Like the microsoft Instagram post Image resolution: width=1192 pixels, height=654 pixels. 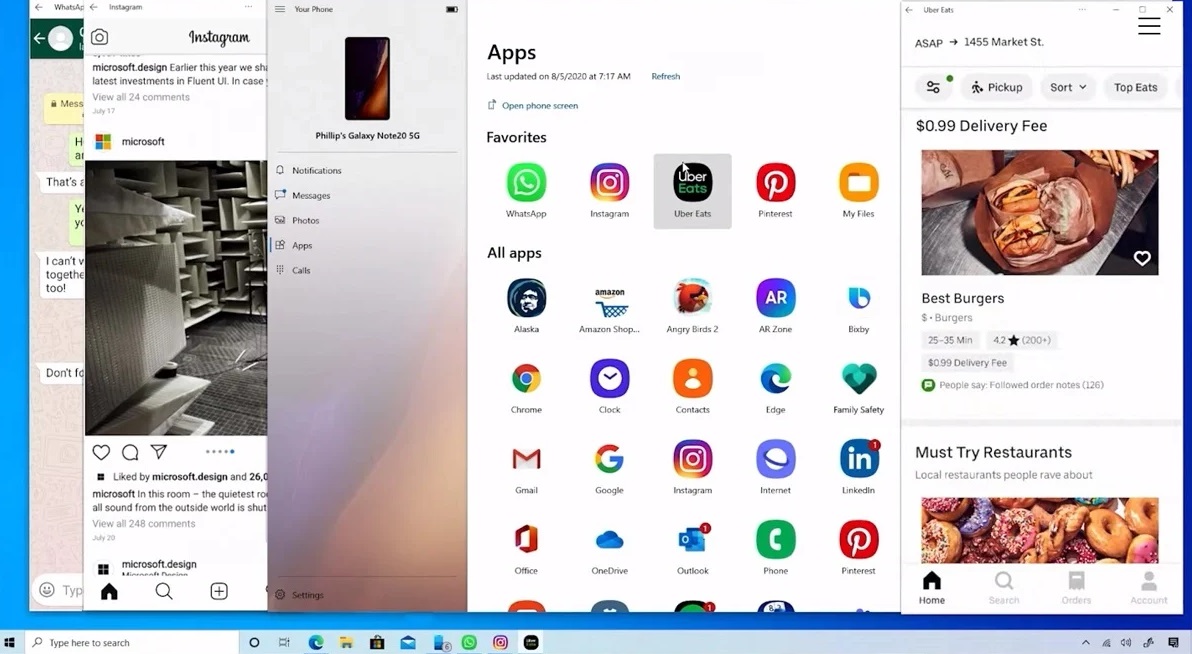(x=101, y=452)
